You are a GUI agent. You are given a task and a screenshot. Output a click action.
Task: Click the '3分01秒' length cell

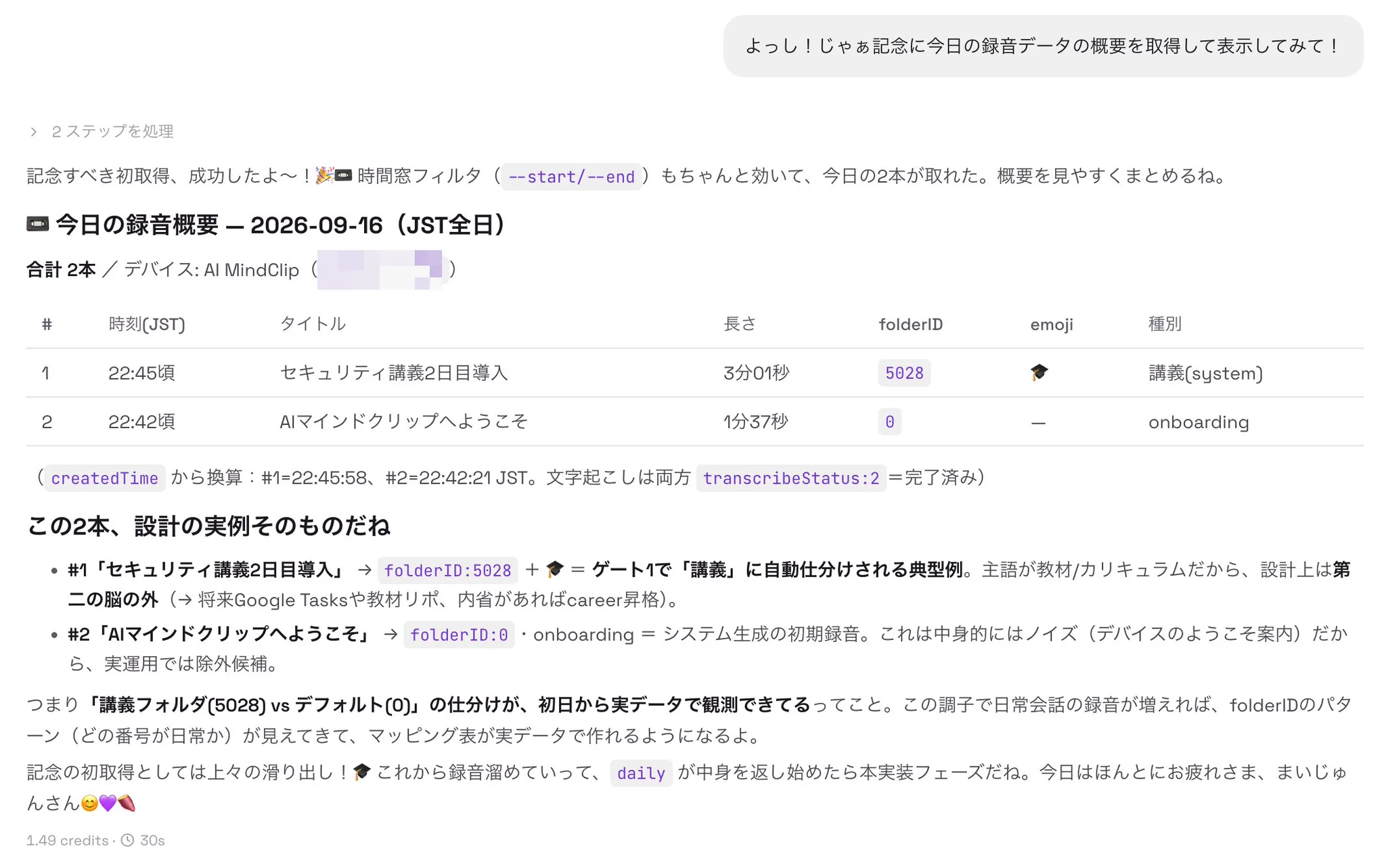click(x=756, y=373)
